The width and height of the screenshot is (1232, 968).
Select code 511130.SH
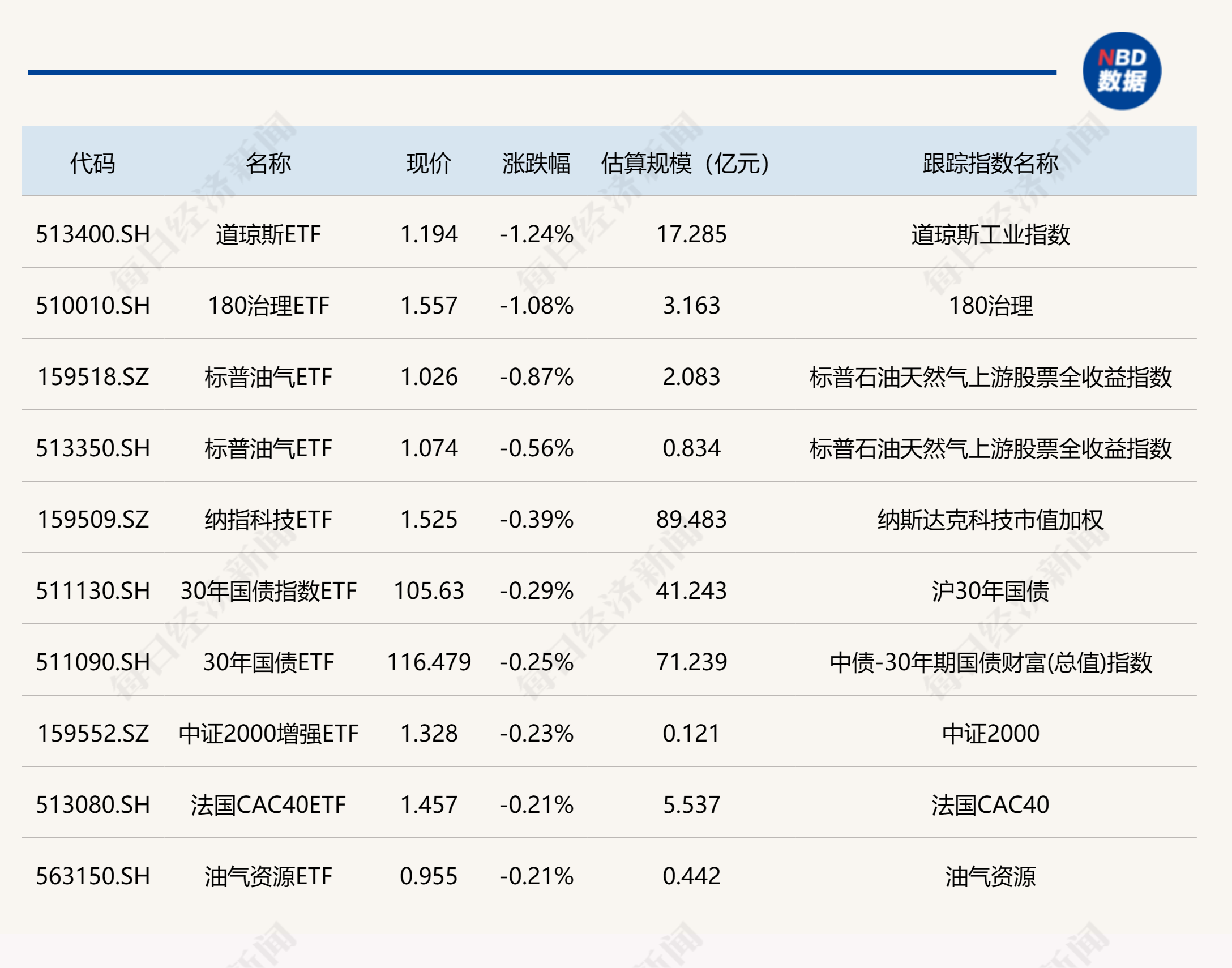[93, 591]
